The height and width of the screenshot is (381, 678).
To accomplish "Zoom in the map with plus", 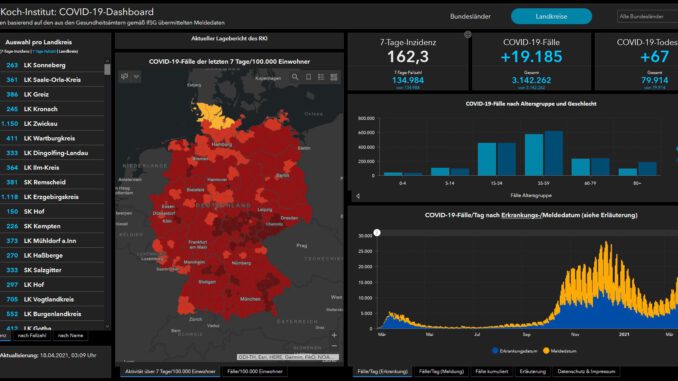I will (334, 335).
